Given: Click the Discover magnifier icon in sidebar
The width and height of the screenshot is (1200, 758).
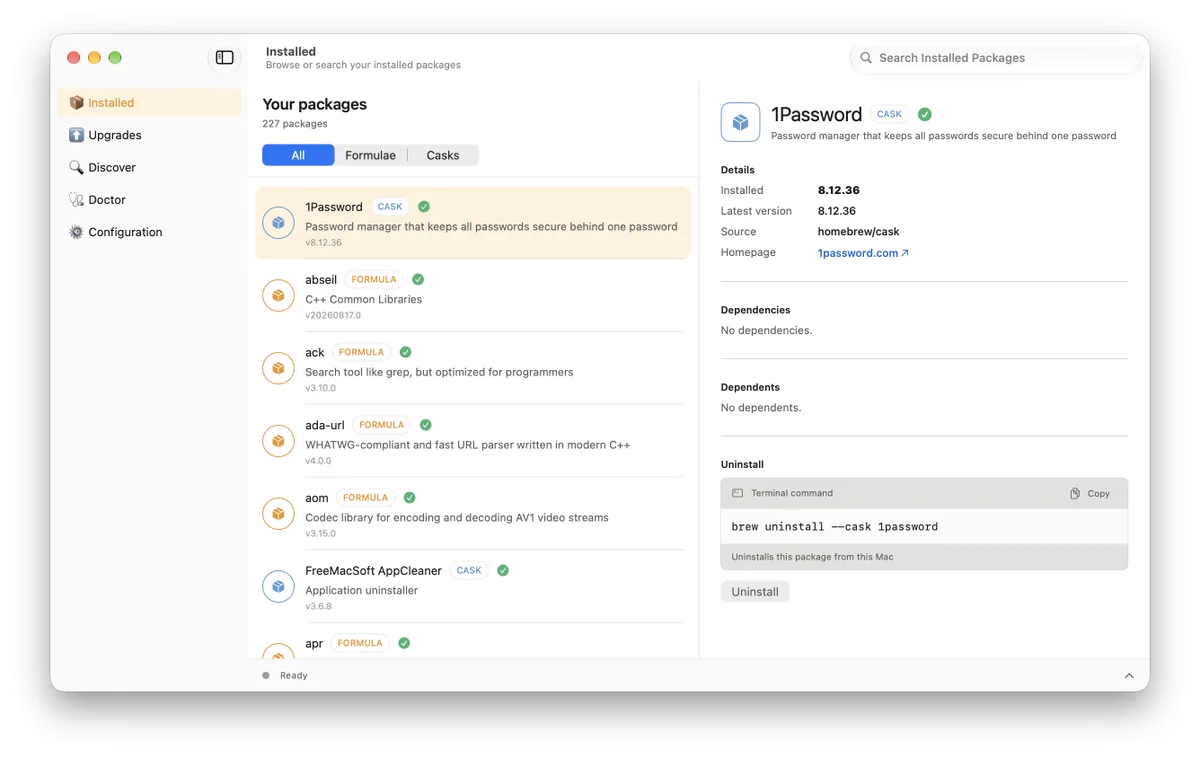Looking at the screenshot, I should click(77, 167).
